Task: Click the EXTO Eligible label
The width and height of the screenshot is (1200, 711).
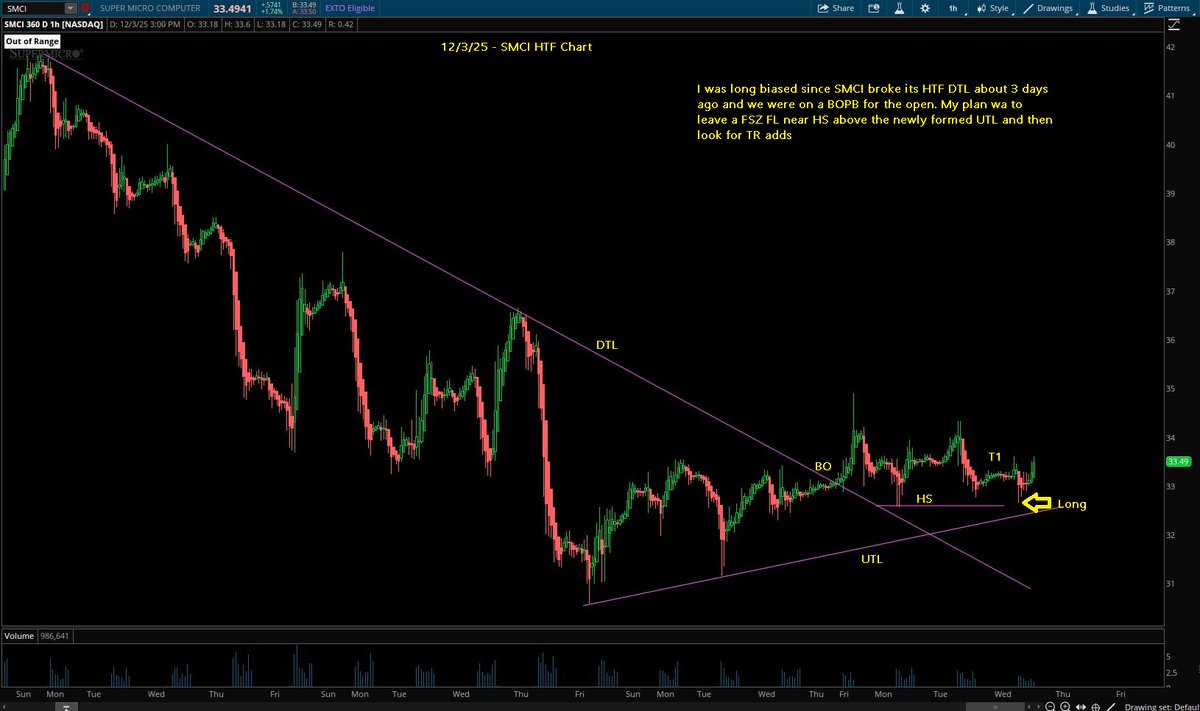Action: coord(350,8)
